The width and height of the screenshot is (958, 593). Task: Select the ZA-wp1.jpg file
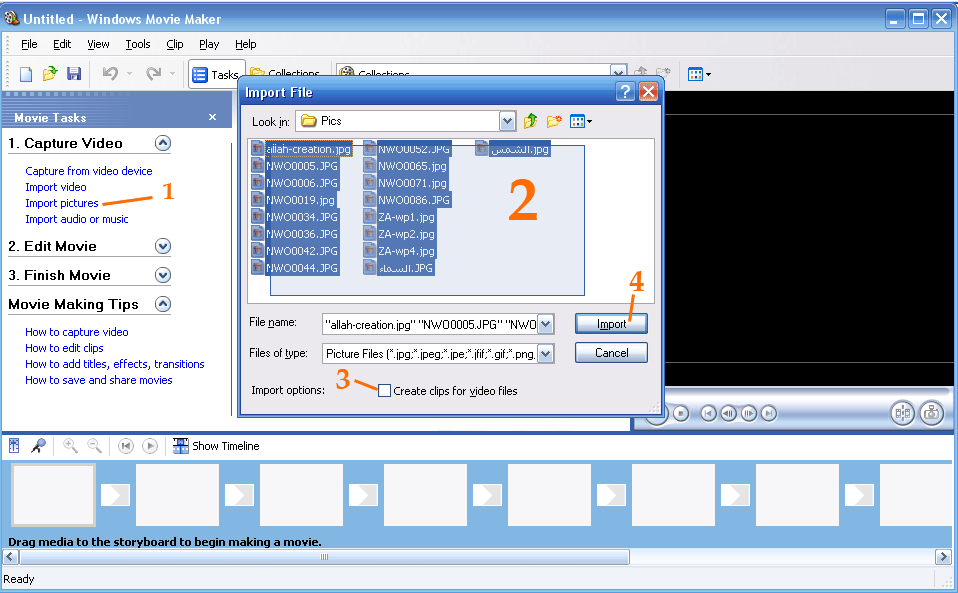tap(400, 217)
